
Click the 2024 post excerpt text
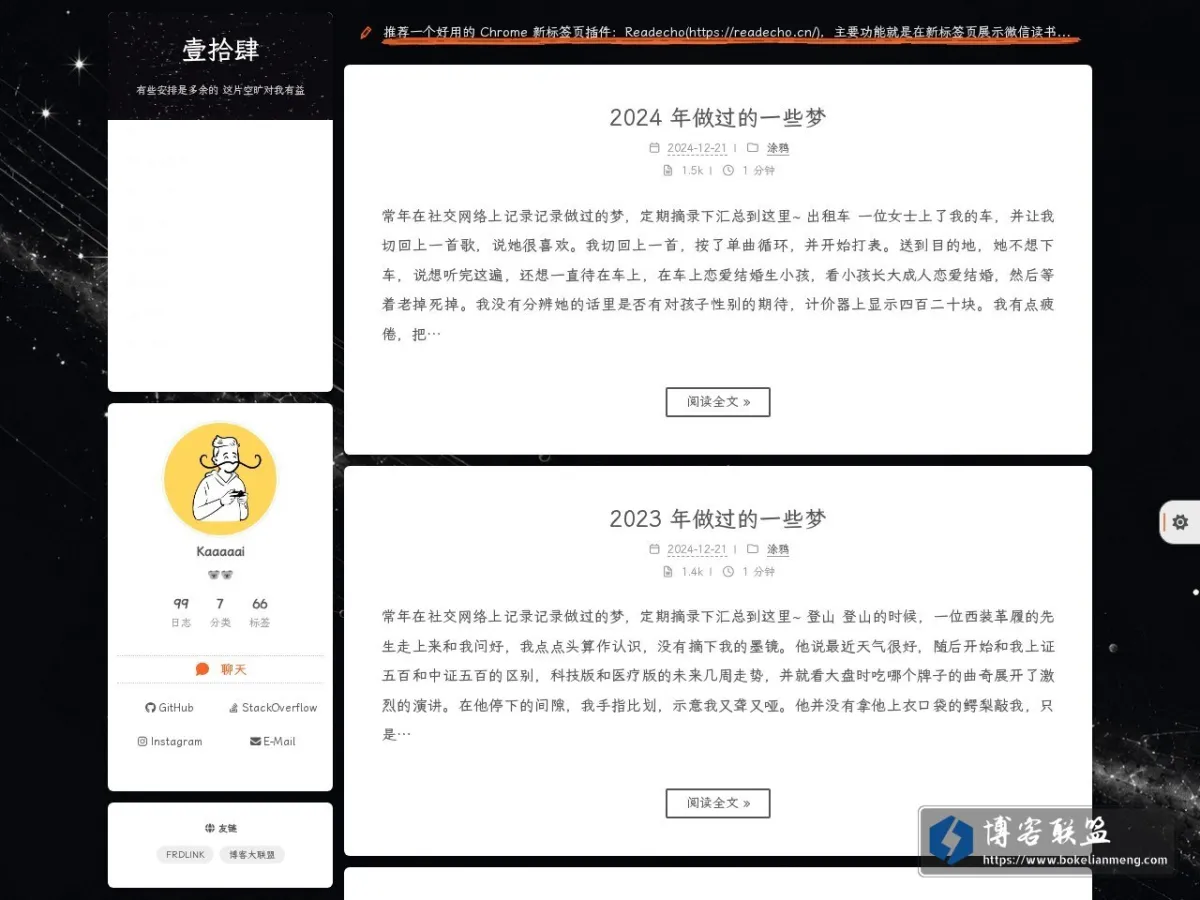tap(718, 275)
